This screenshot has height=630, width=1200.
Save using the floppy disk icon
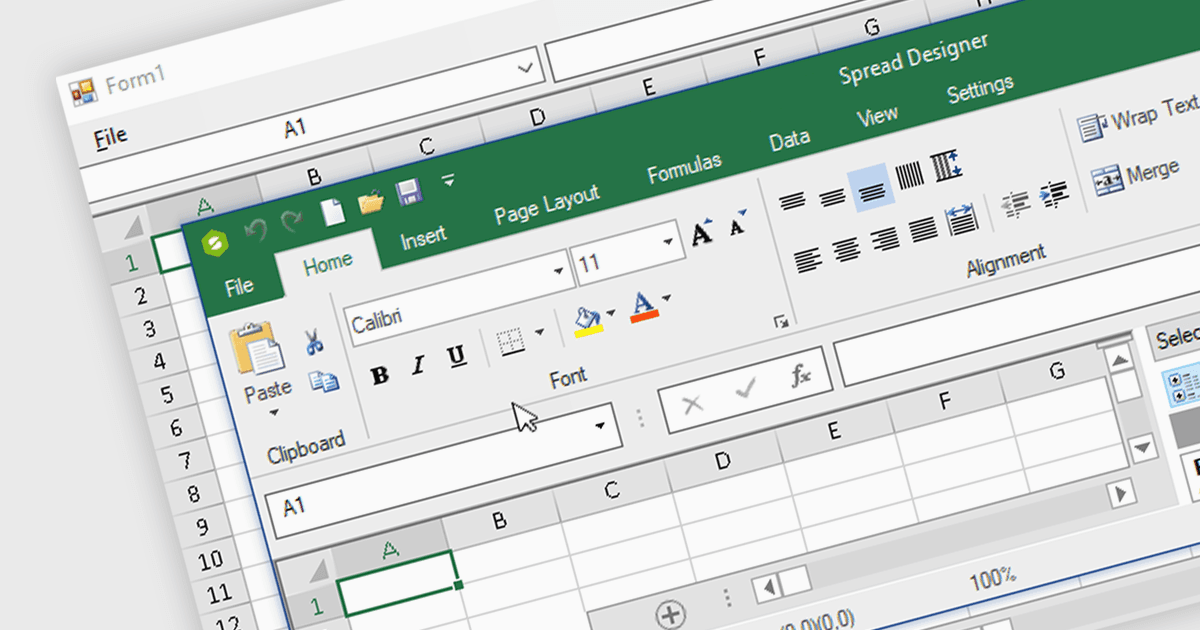click(x=407, y=192)
